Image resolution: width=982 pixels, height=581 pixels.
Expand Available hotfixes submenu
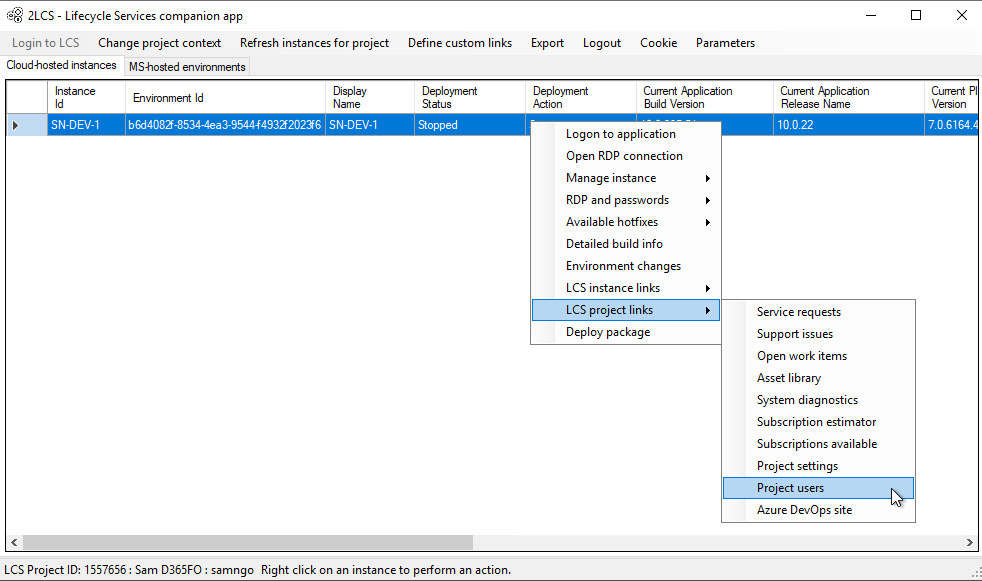[x=626, y=222]
